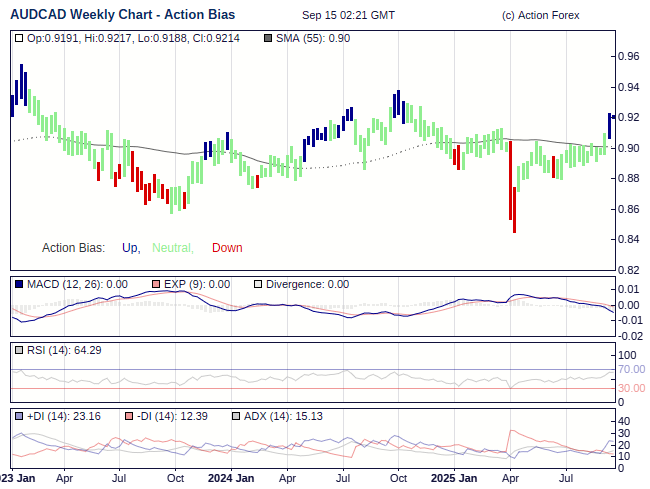Click the '2025 Jan' x-axis label
The width and height of the screenshot is (650, 489).
tap(456, 478)
